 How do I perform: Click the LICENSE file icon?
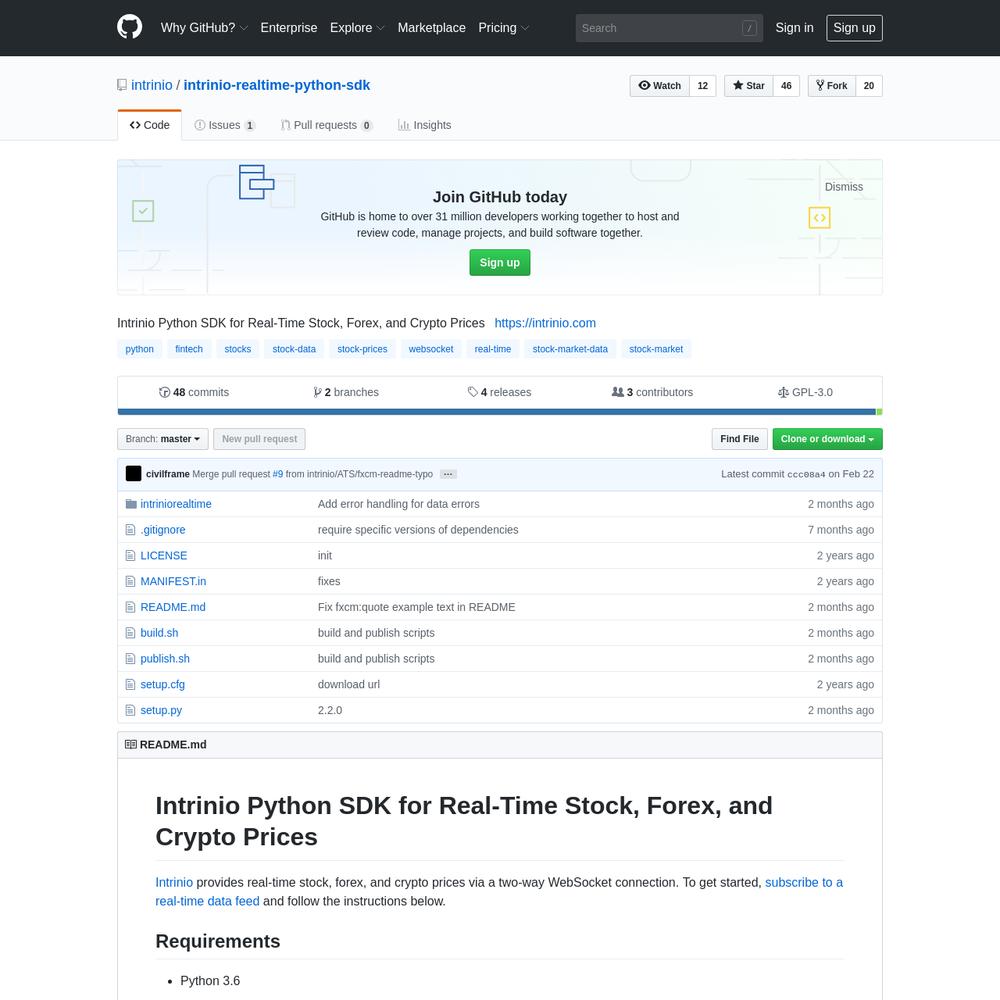click(130, 555)
